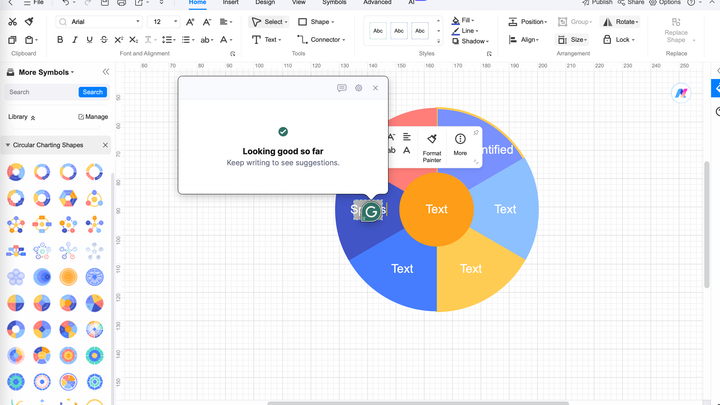Open Format Painter in floating toolbar
The height and width of the screenshot is (405, 720).
tap(432, 147)
